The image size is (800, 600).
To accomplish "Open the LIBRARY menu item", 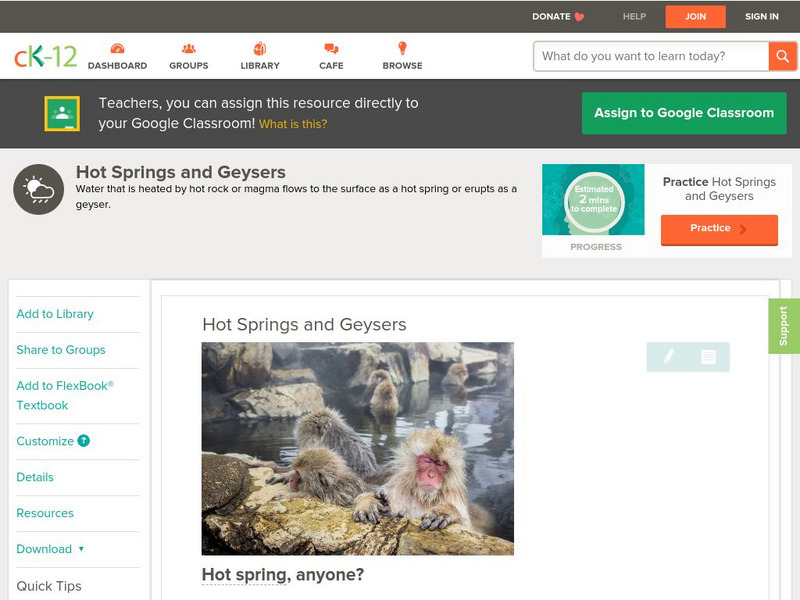I will tap(260, 66).
